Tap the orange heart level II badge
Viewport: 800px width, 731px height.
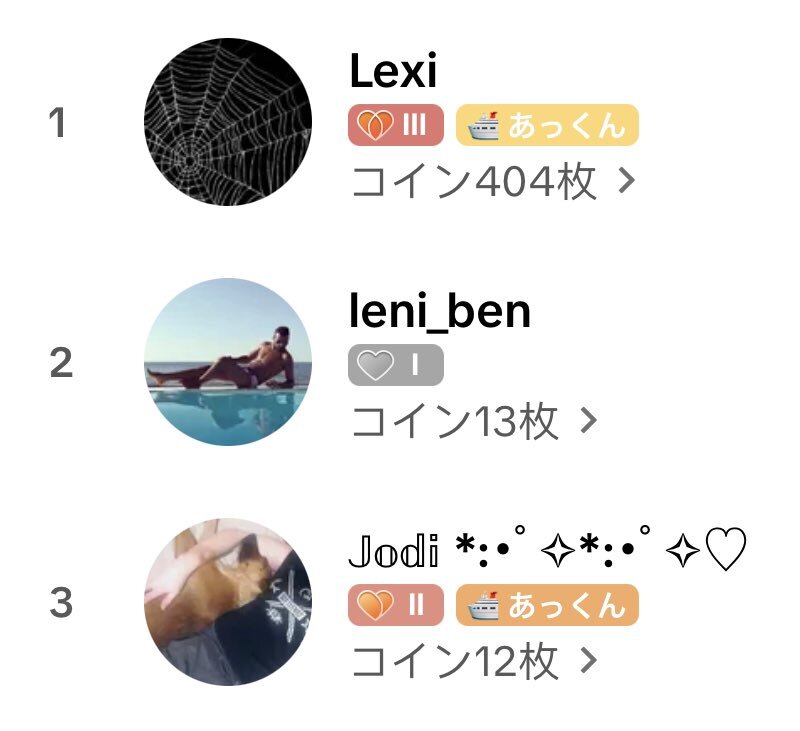point(395,605)
